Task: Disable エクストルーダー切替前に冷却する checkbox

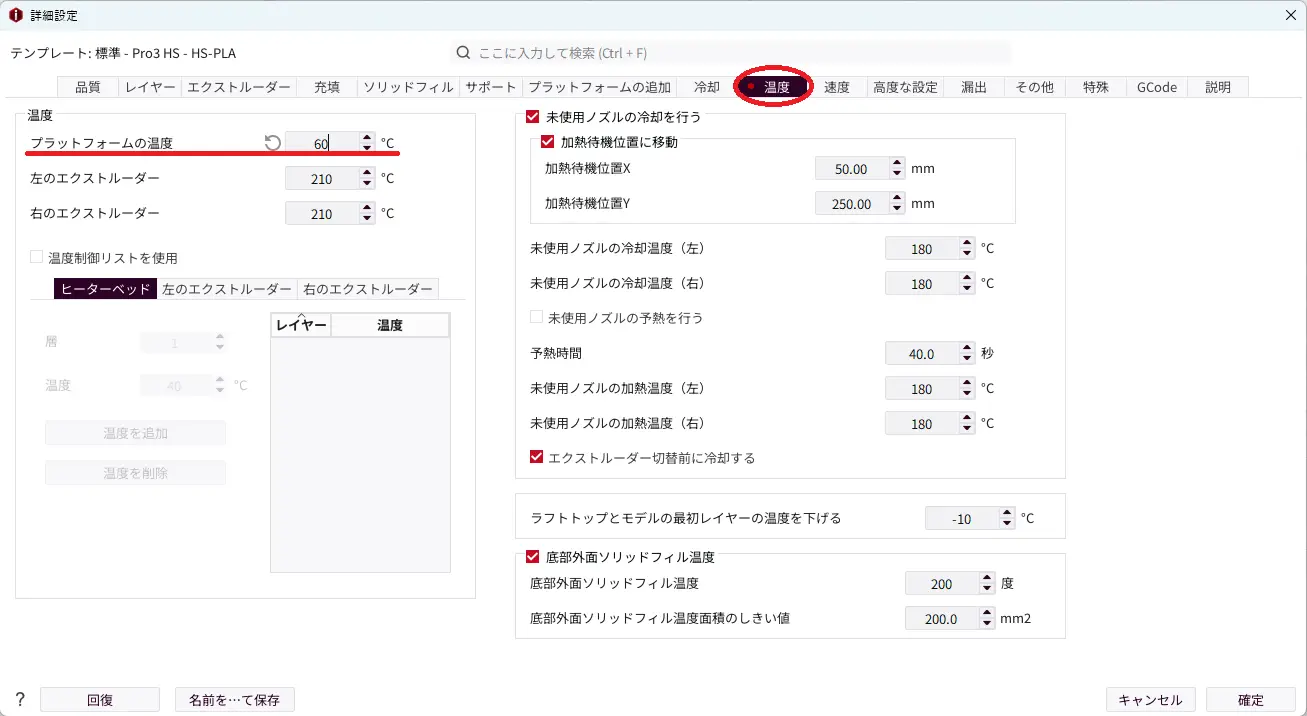Action: pyautogui.click(x=537, y=457)
